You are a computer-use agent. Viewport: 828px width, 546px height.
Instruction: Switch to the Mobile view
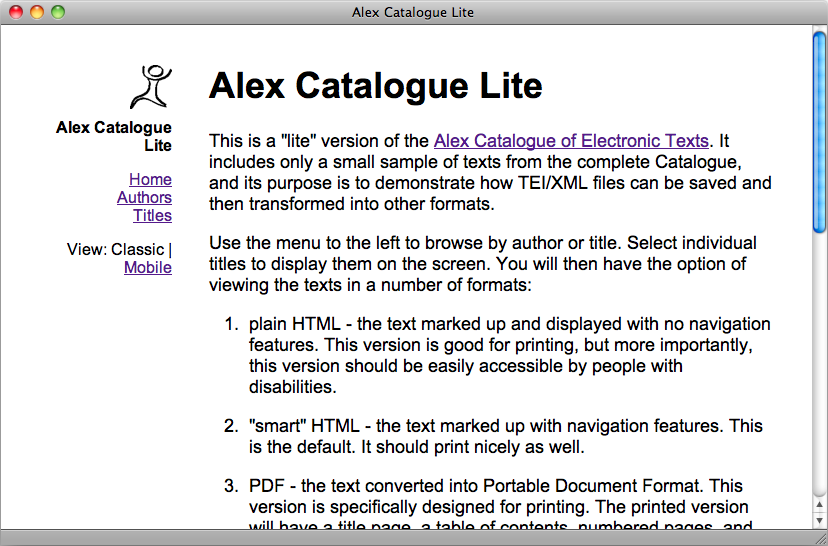[147, 268]
